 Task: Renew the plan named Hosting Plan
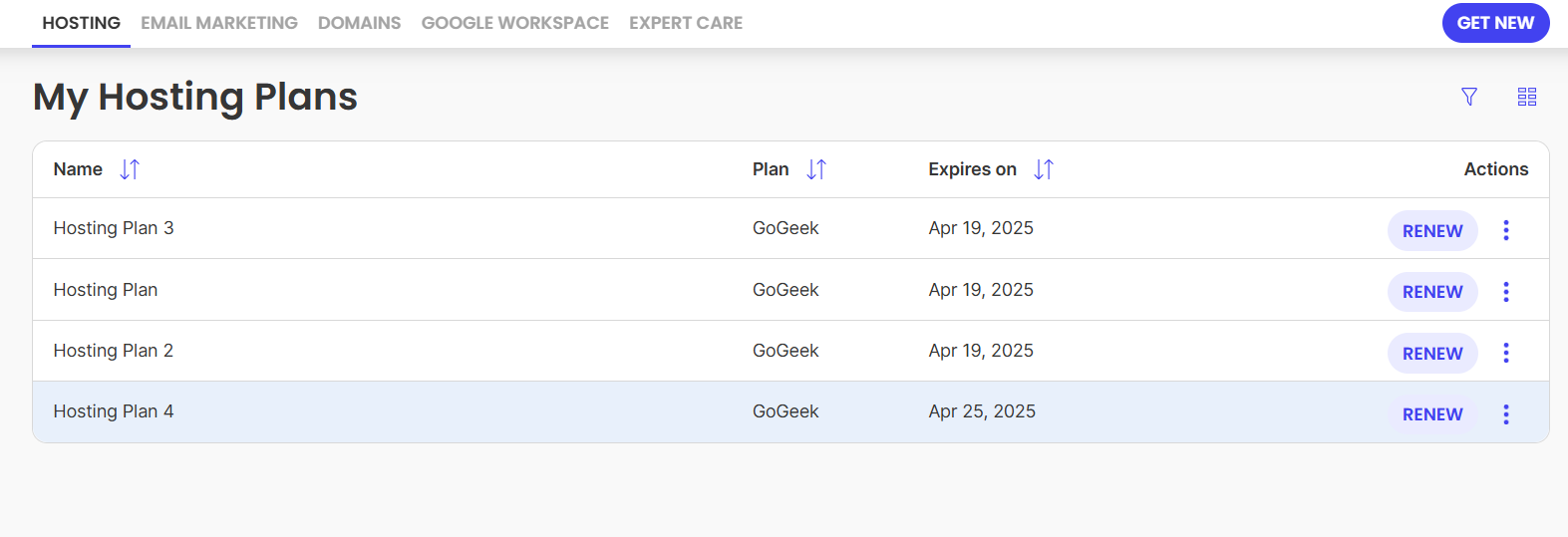pyautogui.click(x=1432, y=292)
